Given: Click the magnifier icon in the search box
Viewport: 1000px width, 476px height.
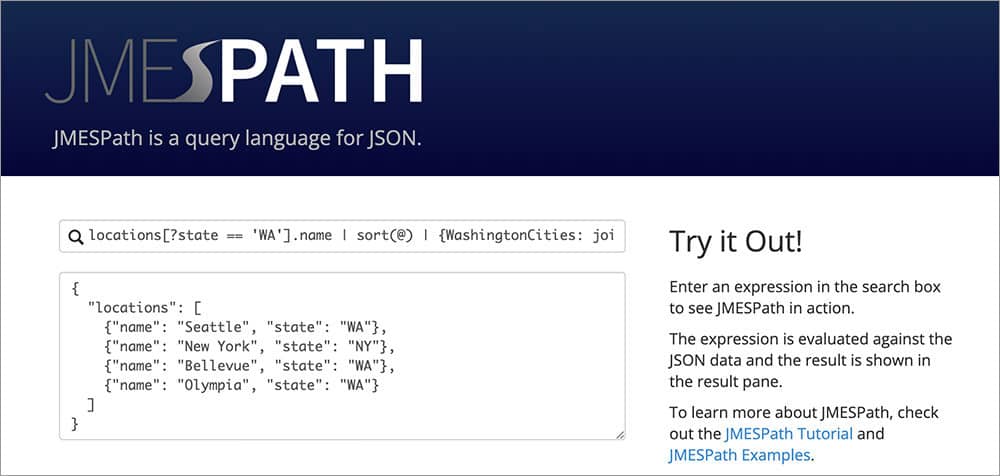Looking at the screenshot, I should pos(76,237).
